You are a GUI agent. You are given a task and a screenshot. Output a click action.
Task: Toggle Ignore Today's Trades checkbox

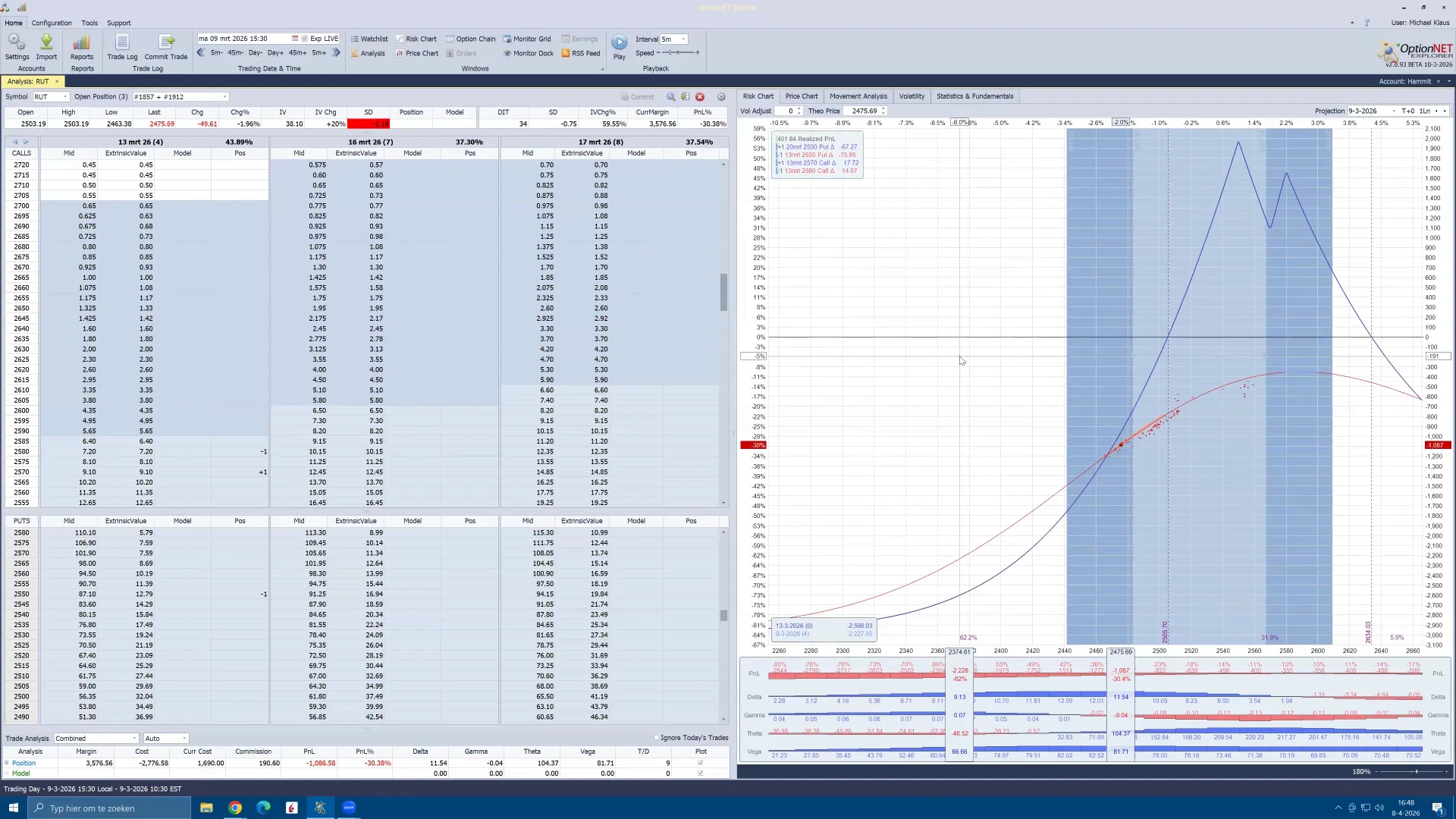click(x=657, y=738)
